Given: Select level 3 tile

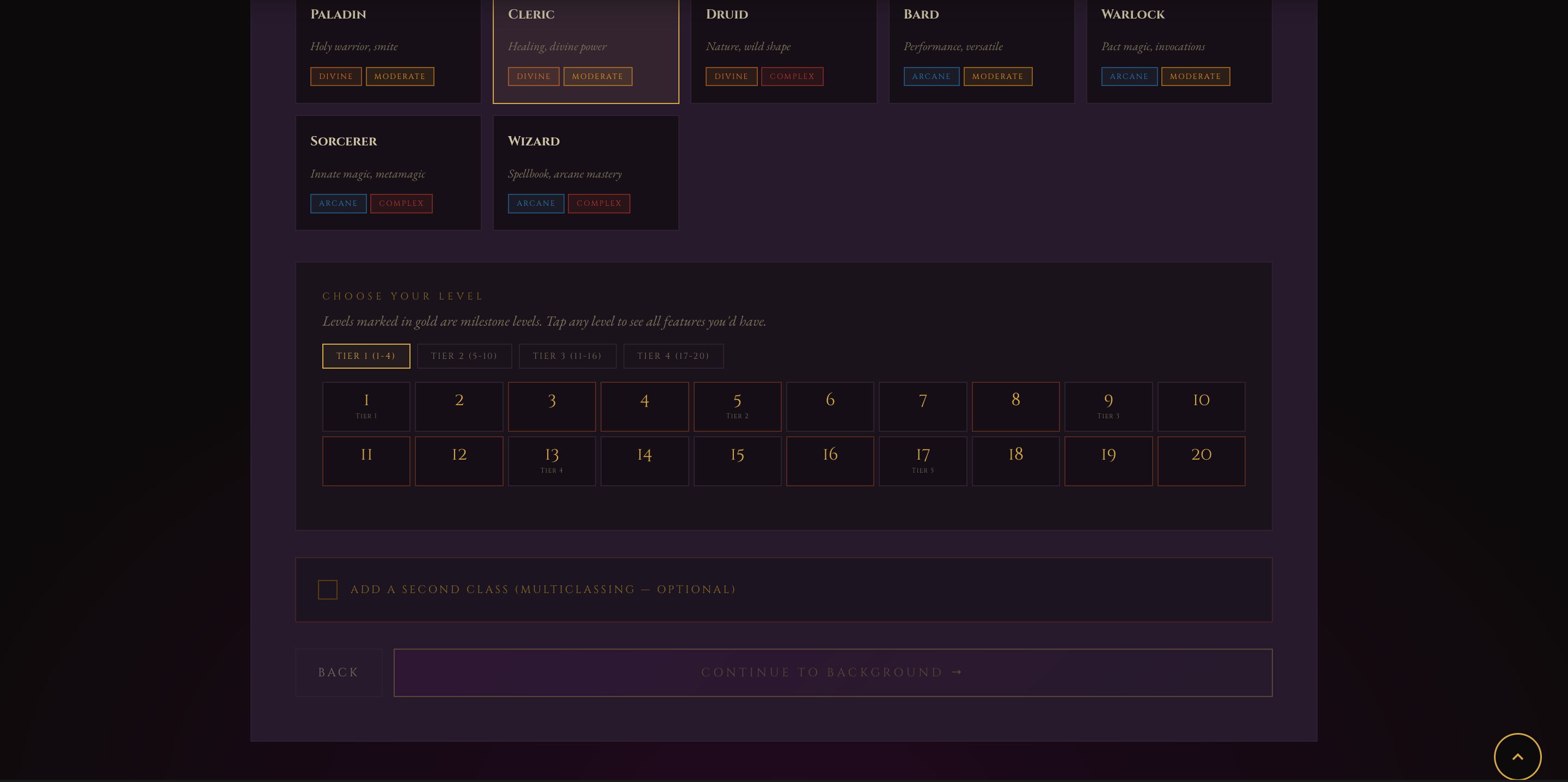Looking at the screenshot, I should pos(552,407).
